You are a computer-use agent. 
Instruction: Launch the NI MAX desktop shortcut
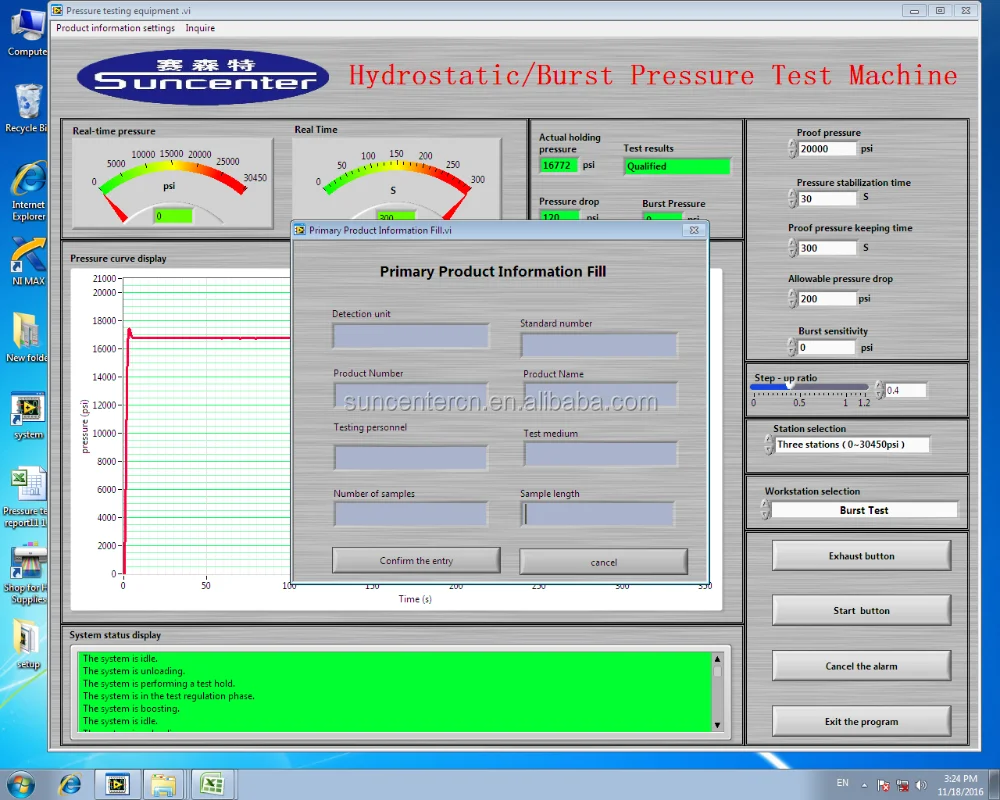[x=28, y=258]
